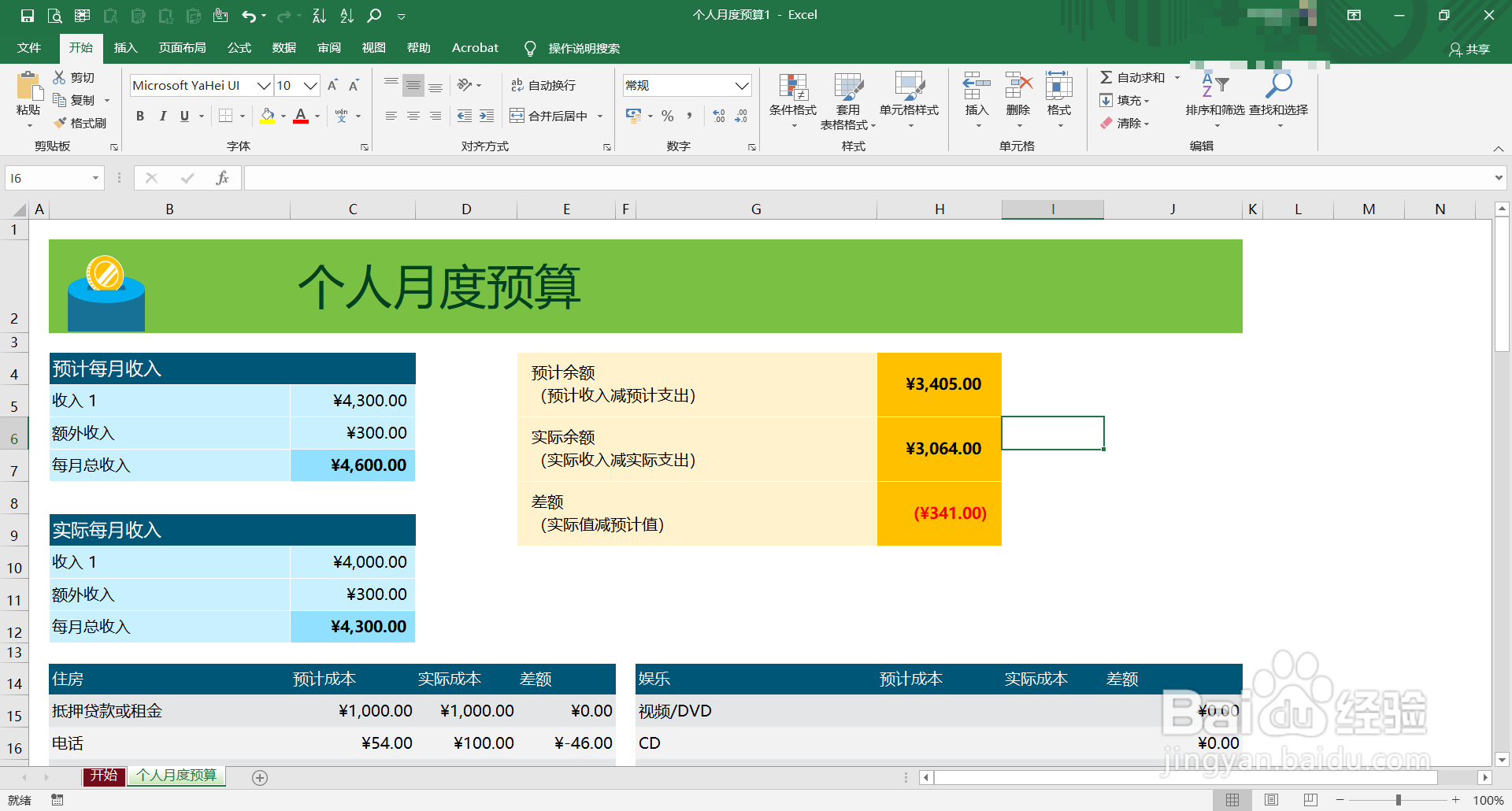Open Conditional Formatting options
Image resolution: width=1512 pixels, height=811 pixels.
point(793,98)
